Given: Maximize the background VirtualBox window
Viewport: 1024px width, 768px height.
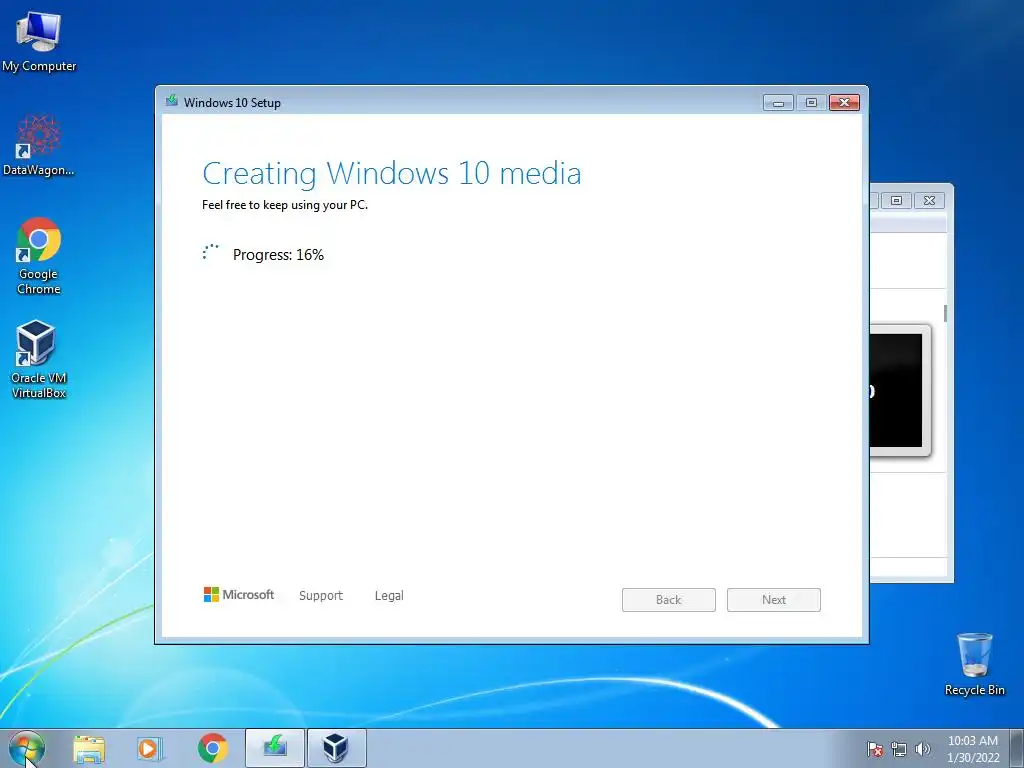Looking at the screenshot, I should 897,200.
